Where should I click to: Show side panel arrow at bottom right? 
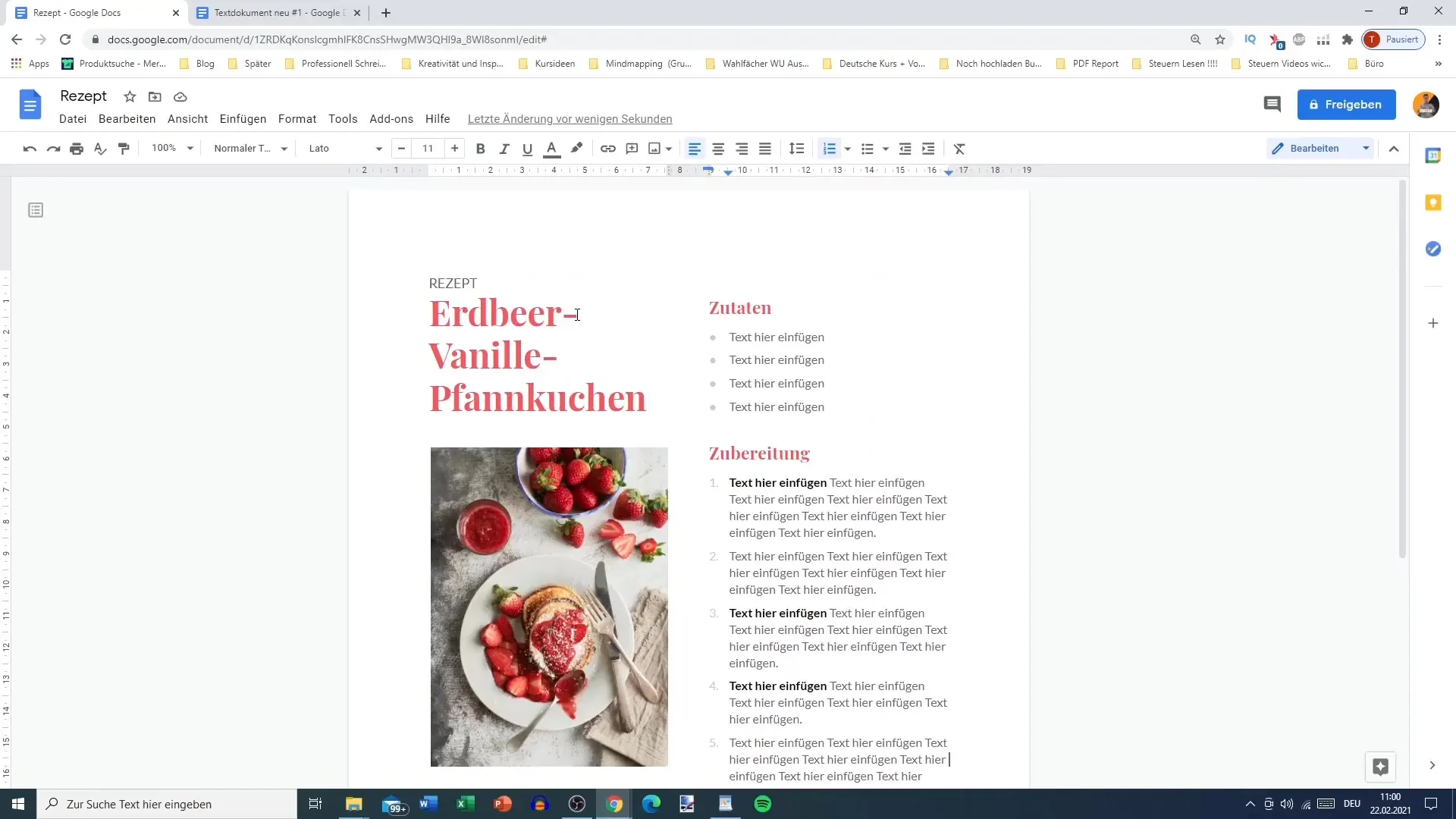coord(1432,765)
